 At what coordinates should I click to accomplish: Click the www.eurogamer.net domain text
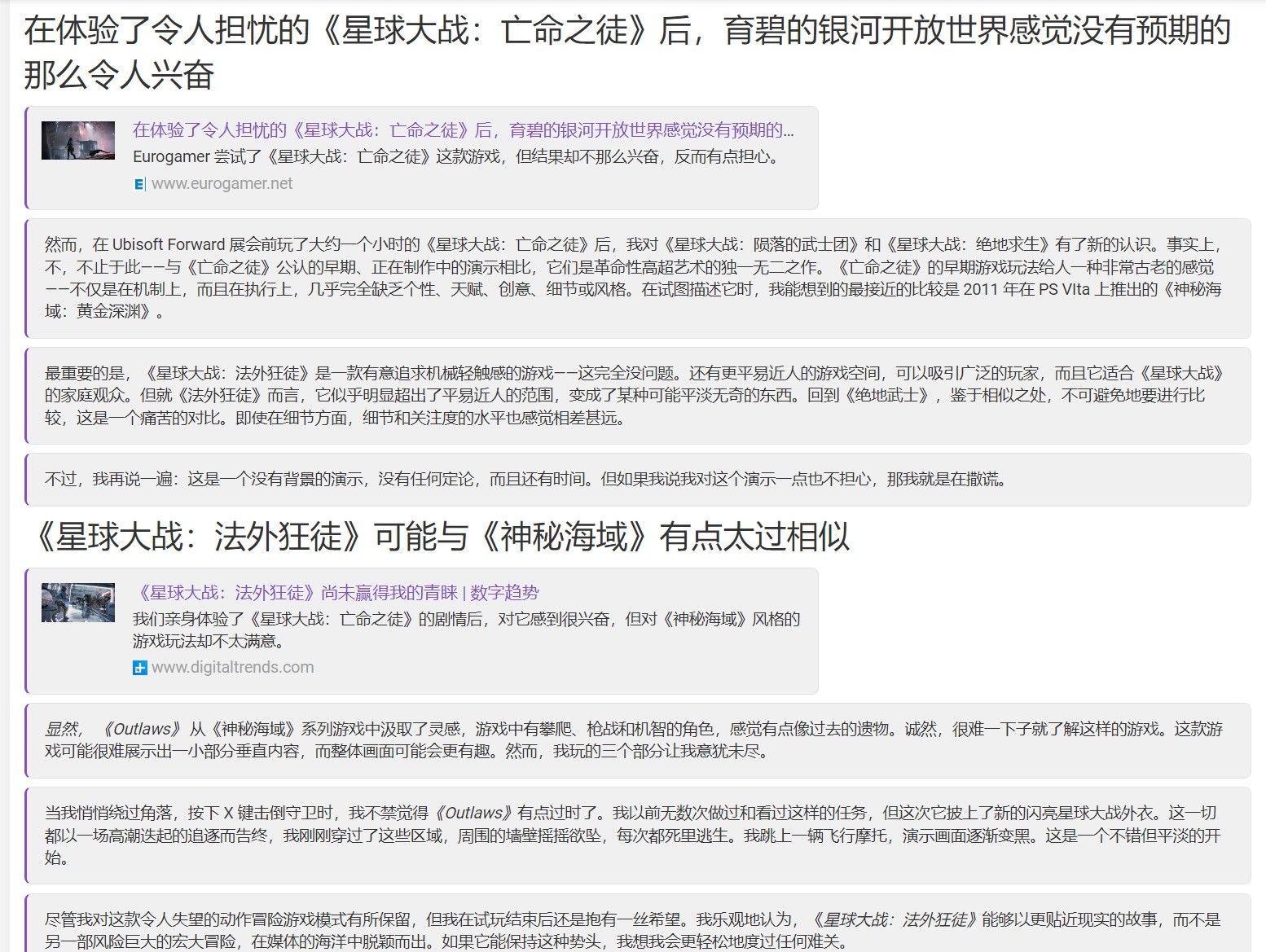pos(222,184)
